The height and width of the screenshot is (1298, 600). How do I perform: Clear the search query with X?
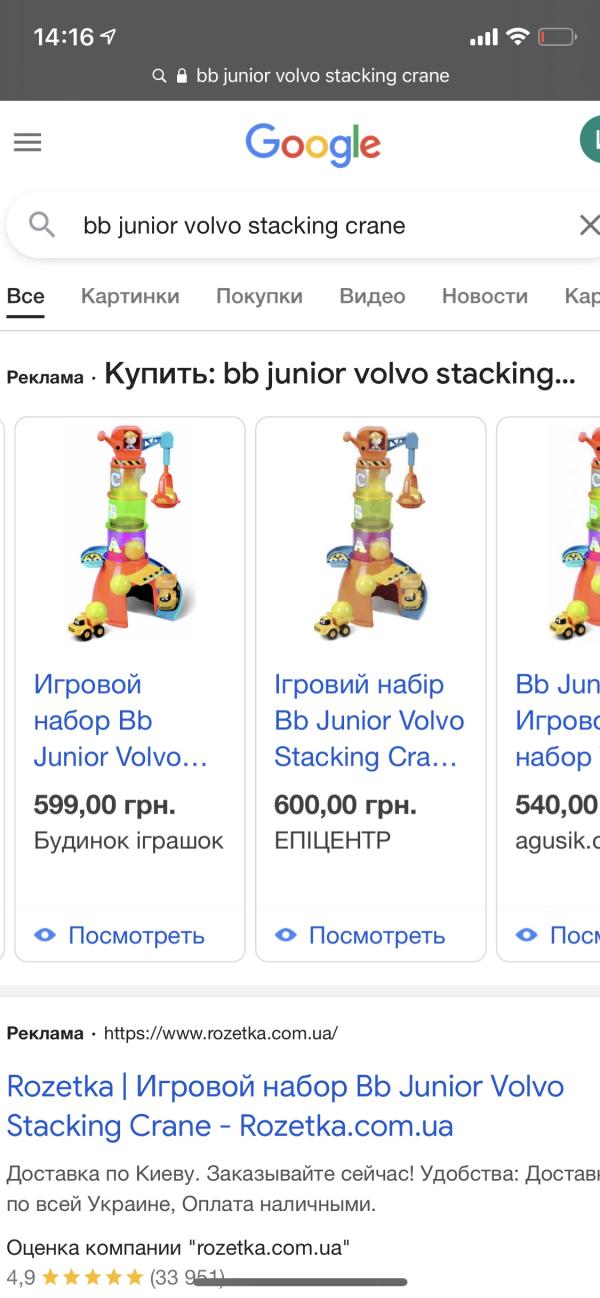point(588,225)
